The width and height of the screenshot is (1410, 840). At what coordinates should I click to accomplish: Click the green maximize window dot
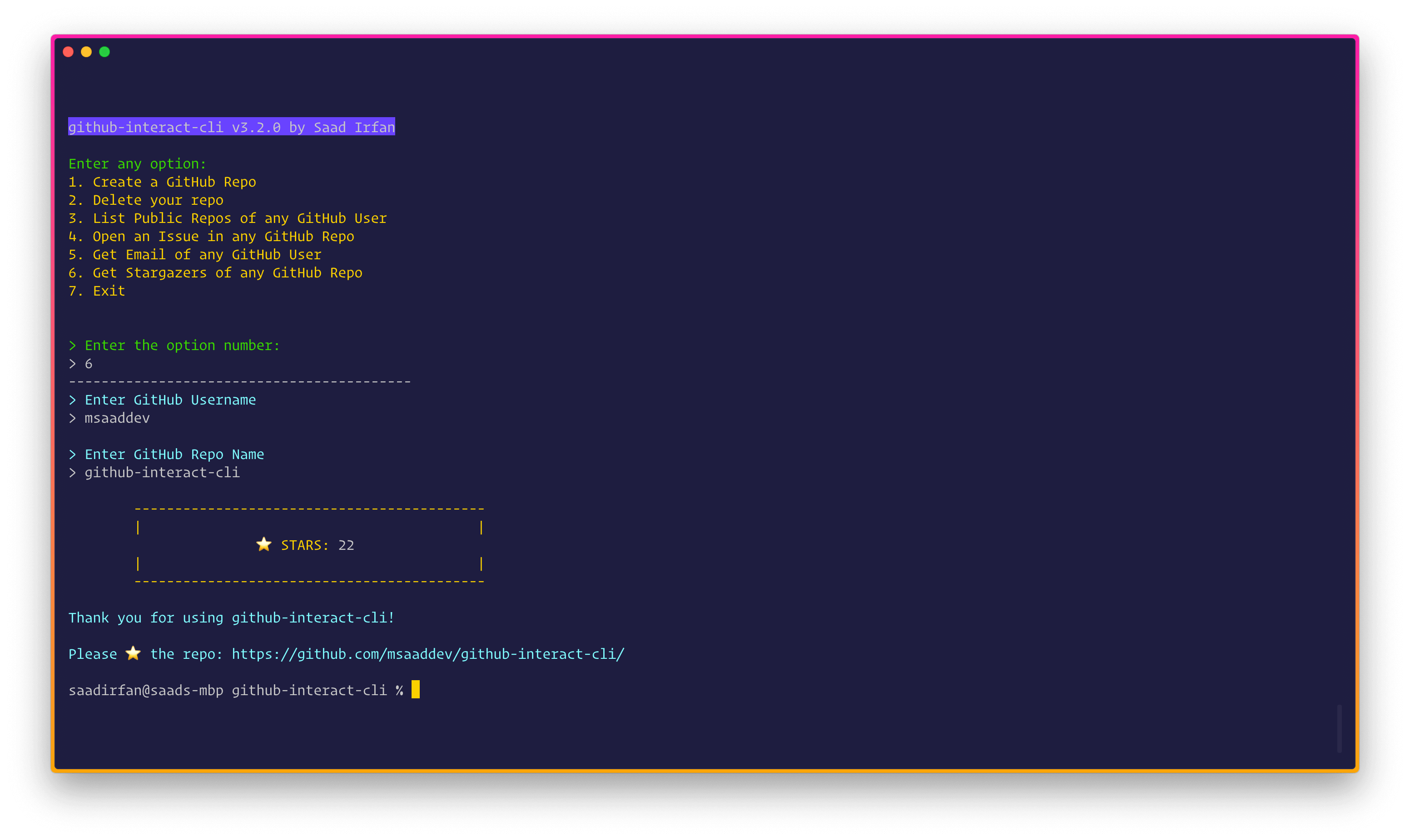pos(104,52)
